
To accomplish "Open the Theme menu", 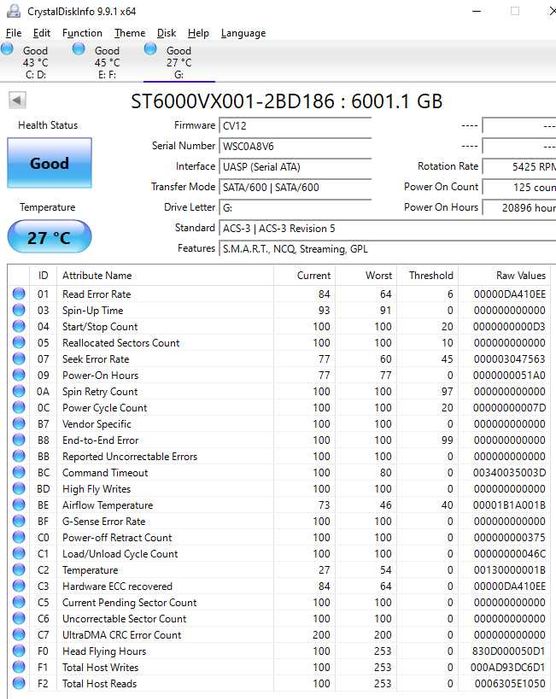I will tap(130, 33).
